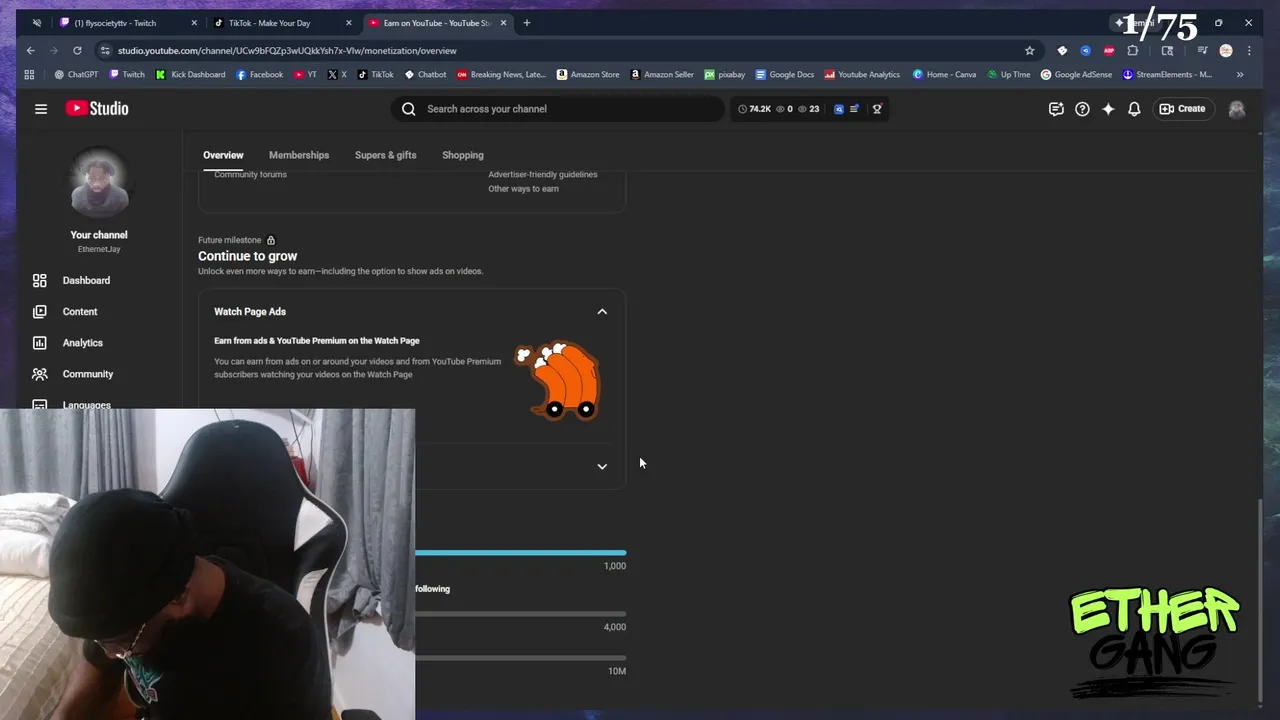Click the account avatar in Studio header

[1237, 109]
